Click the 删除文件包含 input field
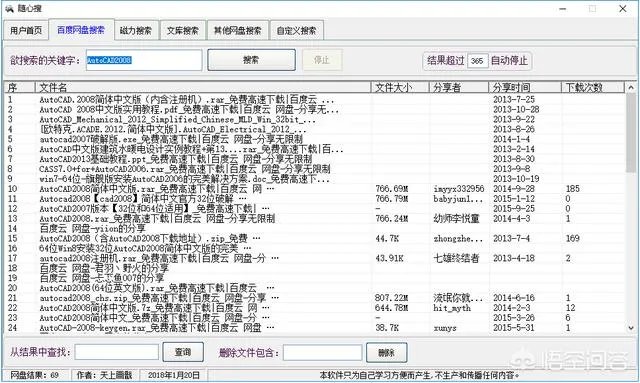Image resolution: width=640 pixels, height=383 pixels. (322, 352)
